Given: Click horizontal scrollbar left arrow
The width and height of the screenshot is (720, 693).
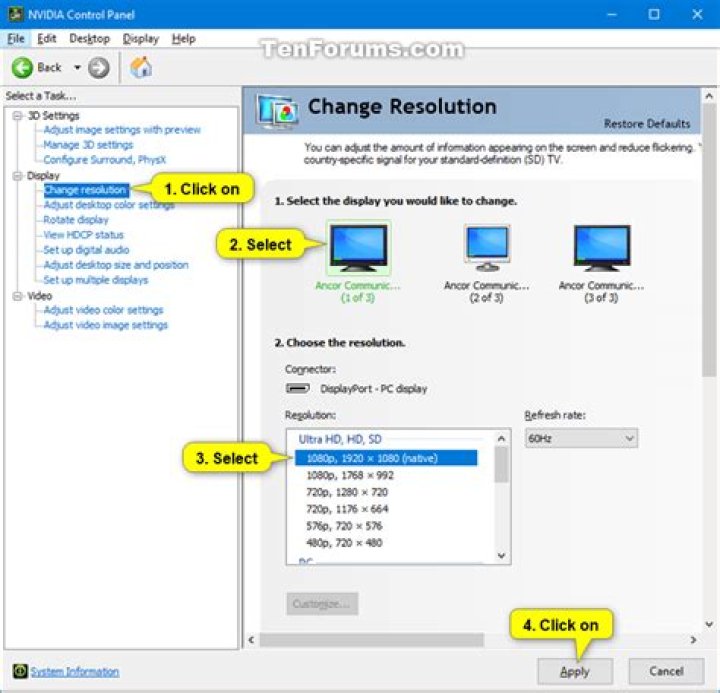Looking at the screenshot, I should 251,640.
